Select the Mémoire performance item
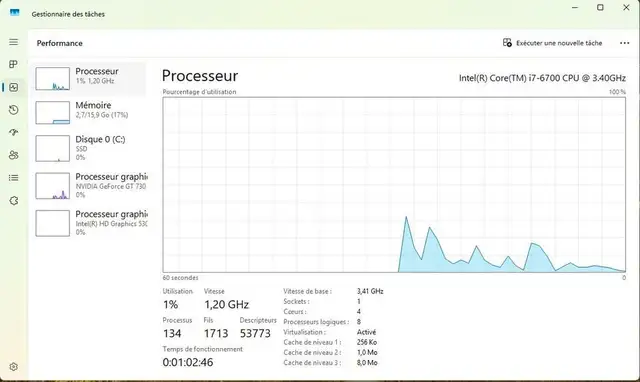Viewport: 640px width, 382px height. coord(88,112)
